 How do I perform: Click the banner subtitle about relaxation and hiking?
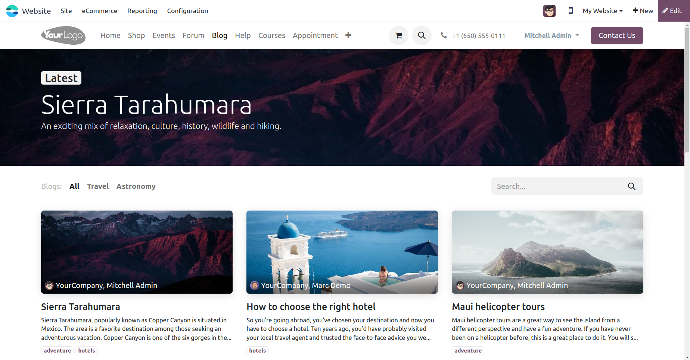[161, 126]
